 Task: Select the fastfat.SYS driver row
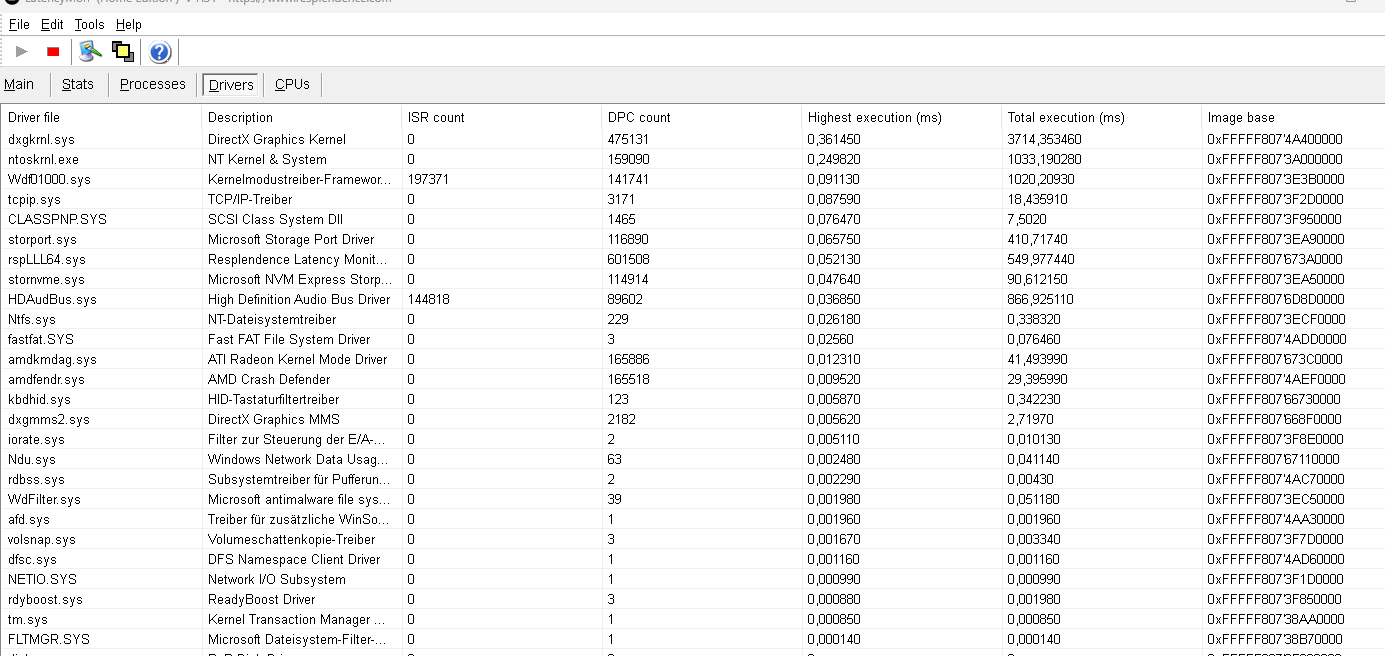click(693, 339)
